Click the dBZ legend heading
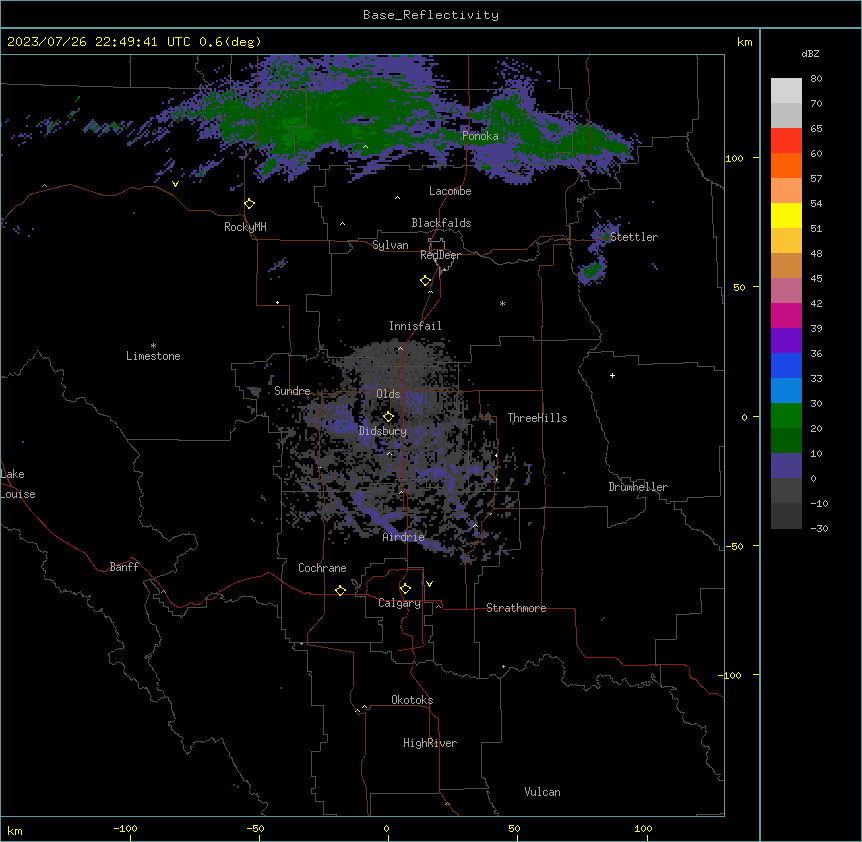This screenshot has height=842, width=862. pyautogui.click(x=810, y=54)
